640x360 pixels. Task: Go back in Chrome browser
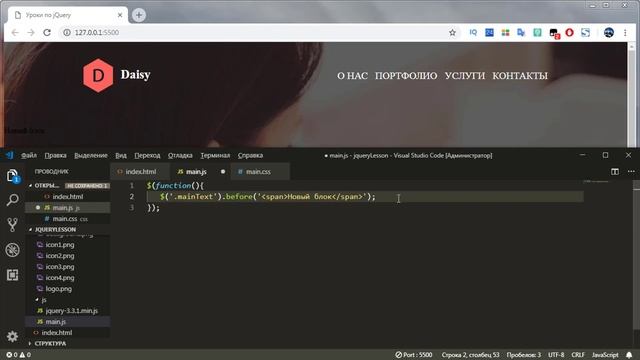click(15, 33)
